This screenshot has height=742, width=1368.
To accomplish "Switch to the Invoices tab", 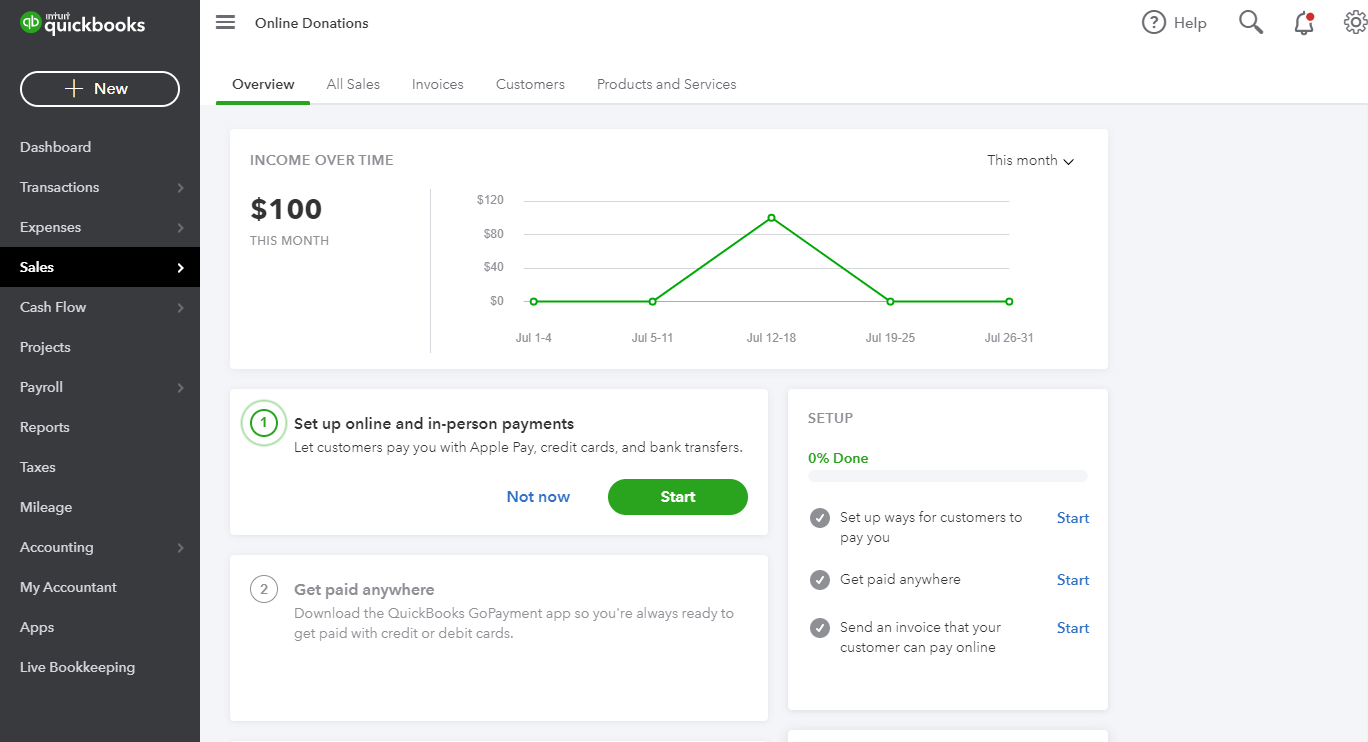I will (438, 84).
